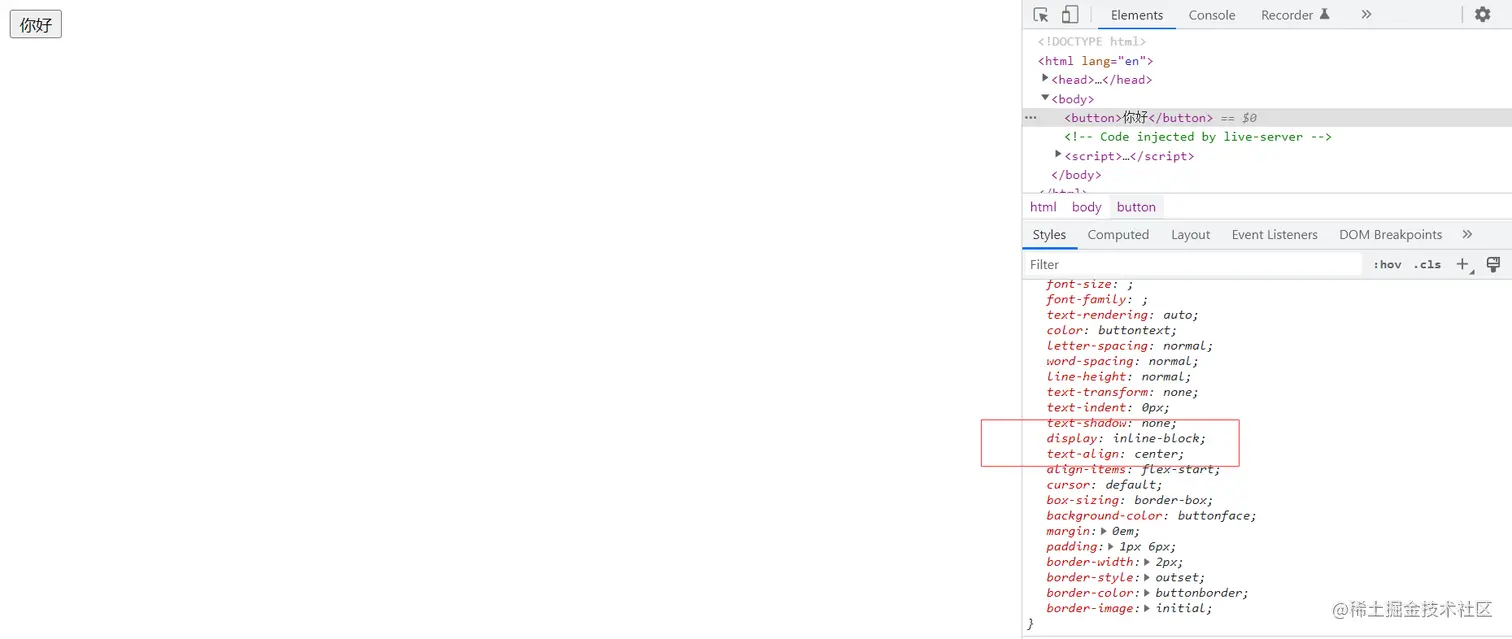Click the color: buttontext declaration
This screenshot has height=639, width=1512.
1112,330
